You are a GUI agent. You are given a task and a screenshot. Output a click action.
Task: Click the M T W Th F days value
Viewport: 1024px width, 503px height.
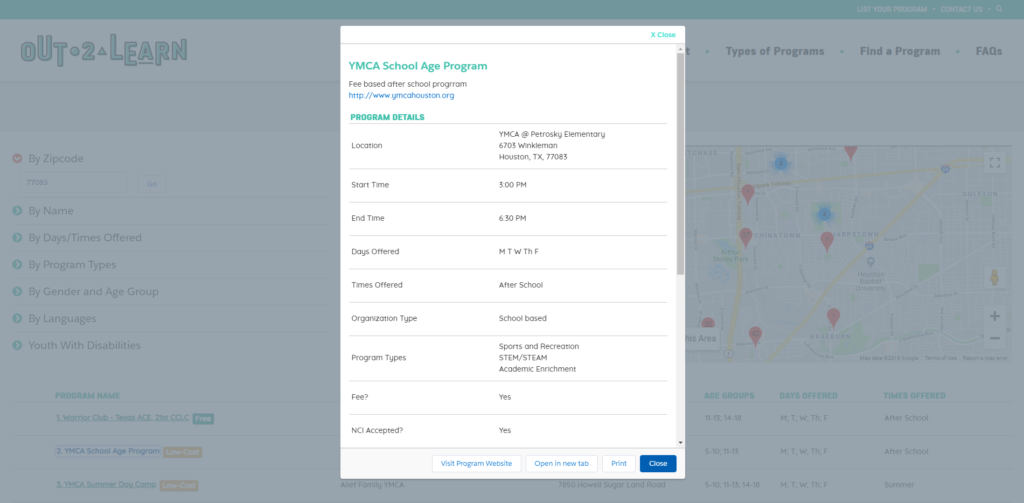(x=519, y=252)
